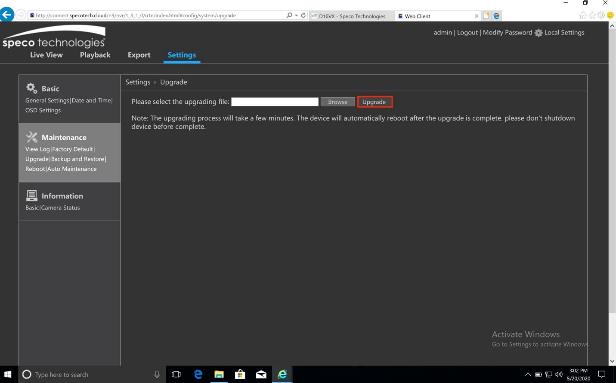Open File Explorer from the taskbar
616x383 pixels.
click(219, 374)
